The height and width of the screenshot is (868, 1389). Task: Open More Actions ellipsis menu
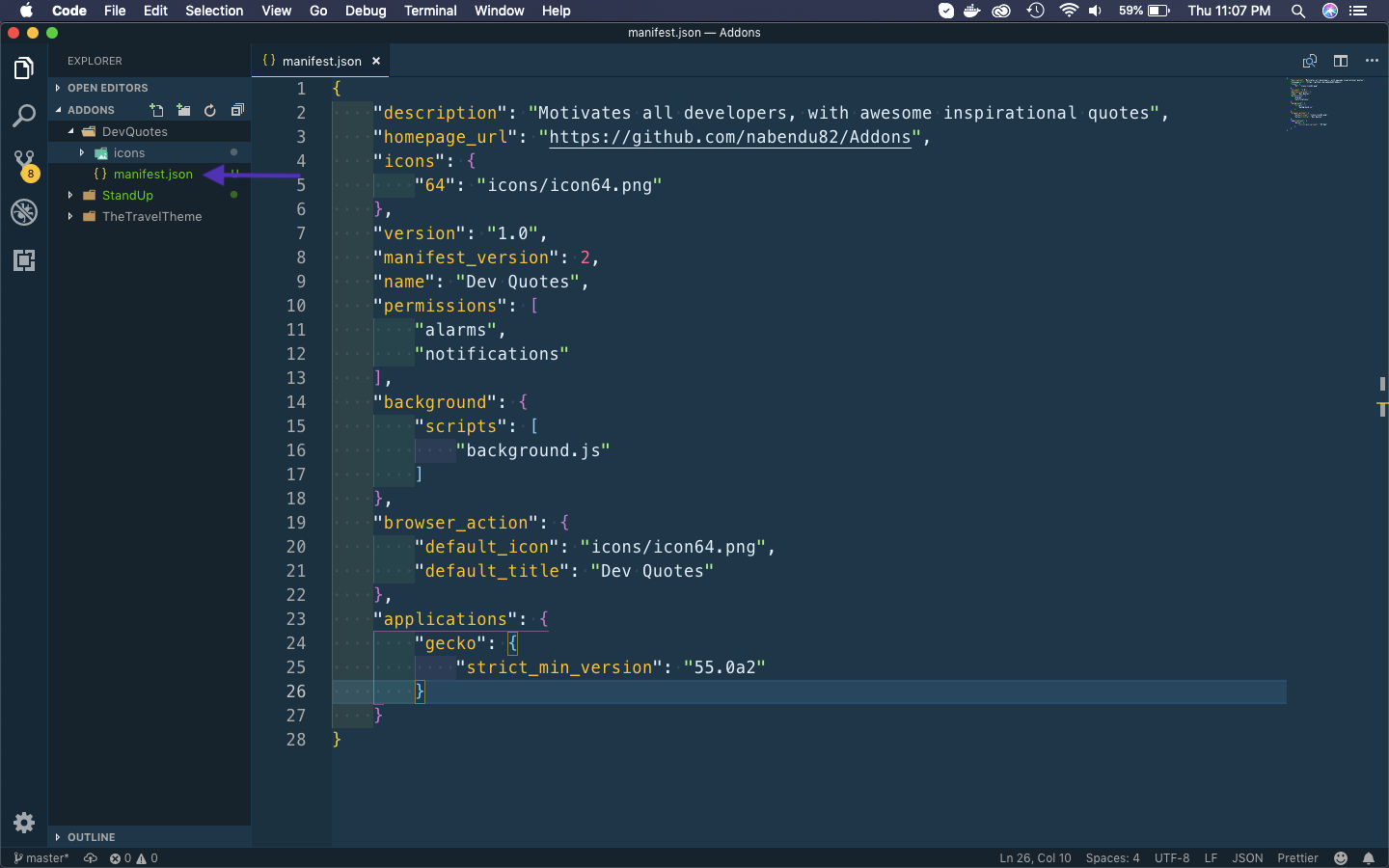pos(1372,61)
